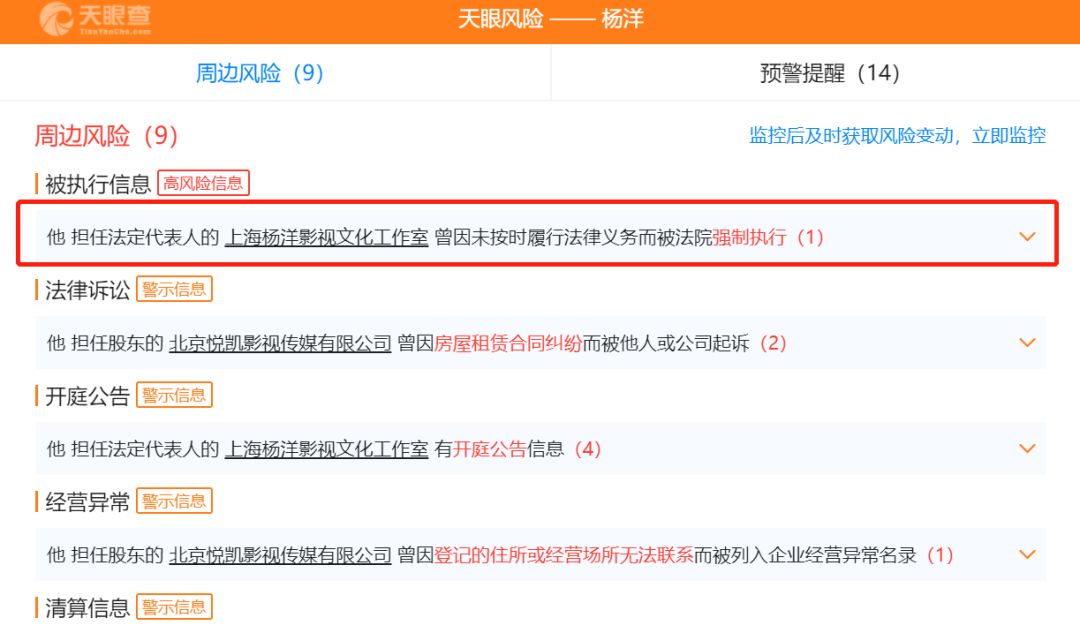Open 上海杨洋影视文化工作室 link in 开庭公告 row
The height and width of the screenshot is (633, 1080).
[326, 450]
